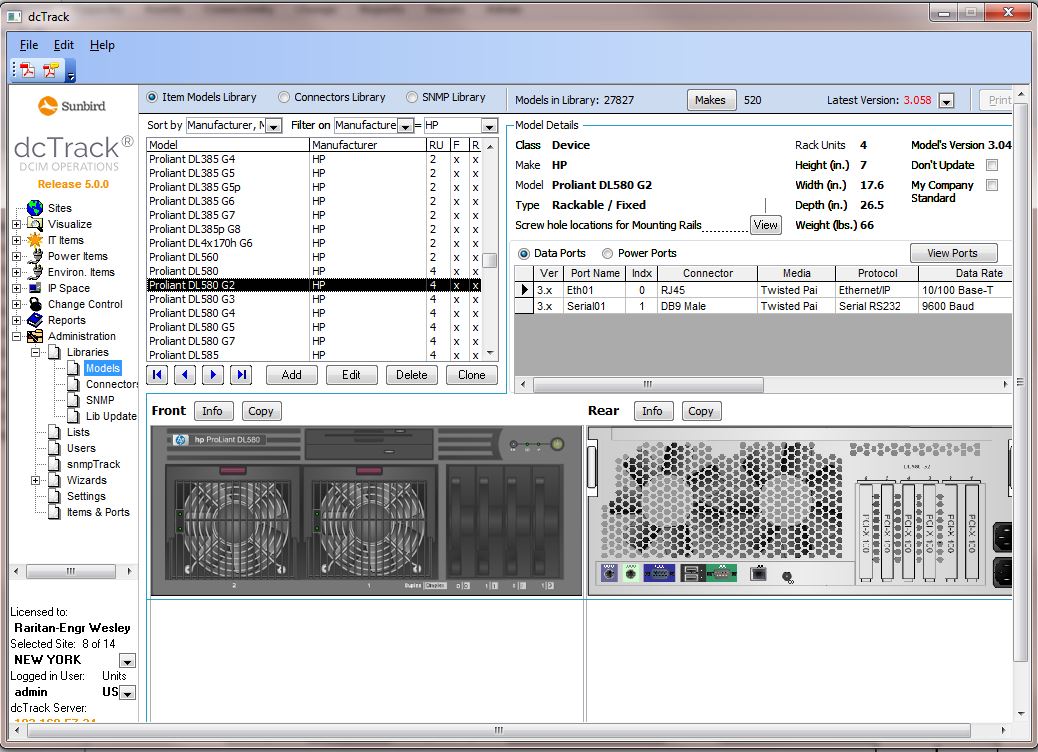Viewport: 1038px width, 752px height.
Task: Go to the next model record
Action: (212, 375)
